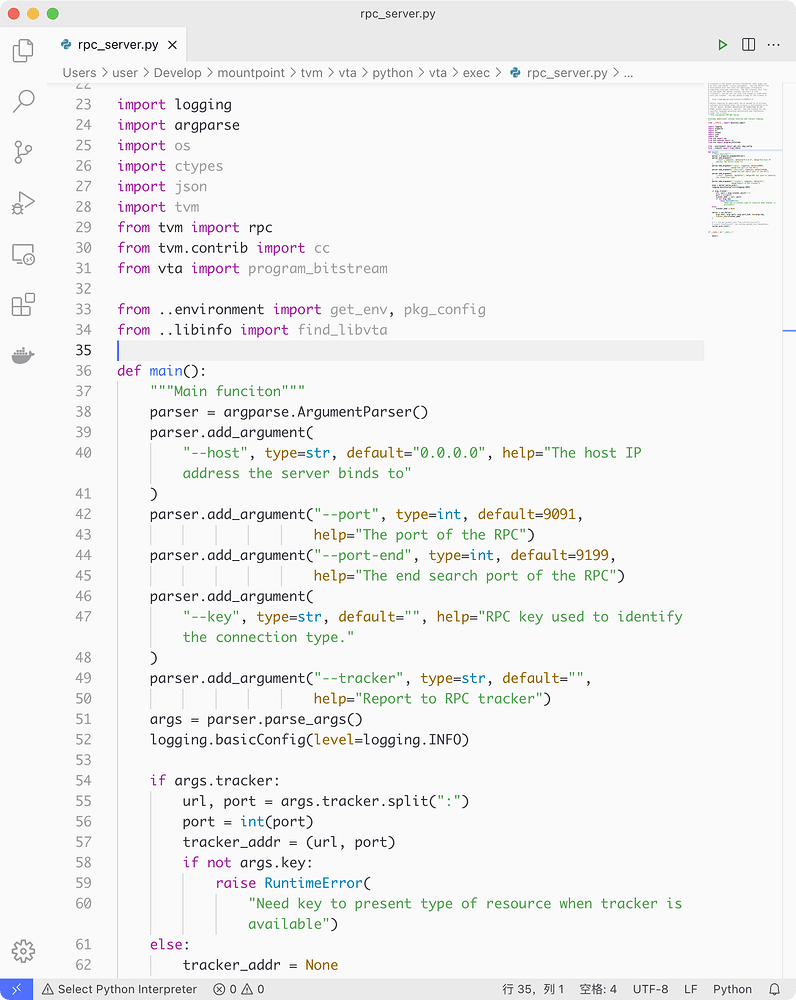
Task: Close the rpc_server.py tab
Action: [x=172, y=45]
